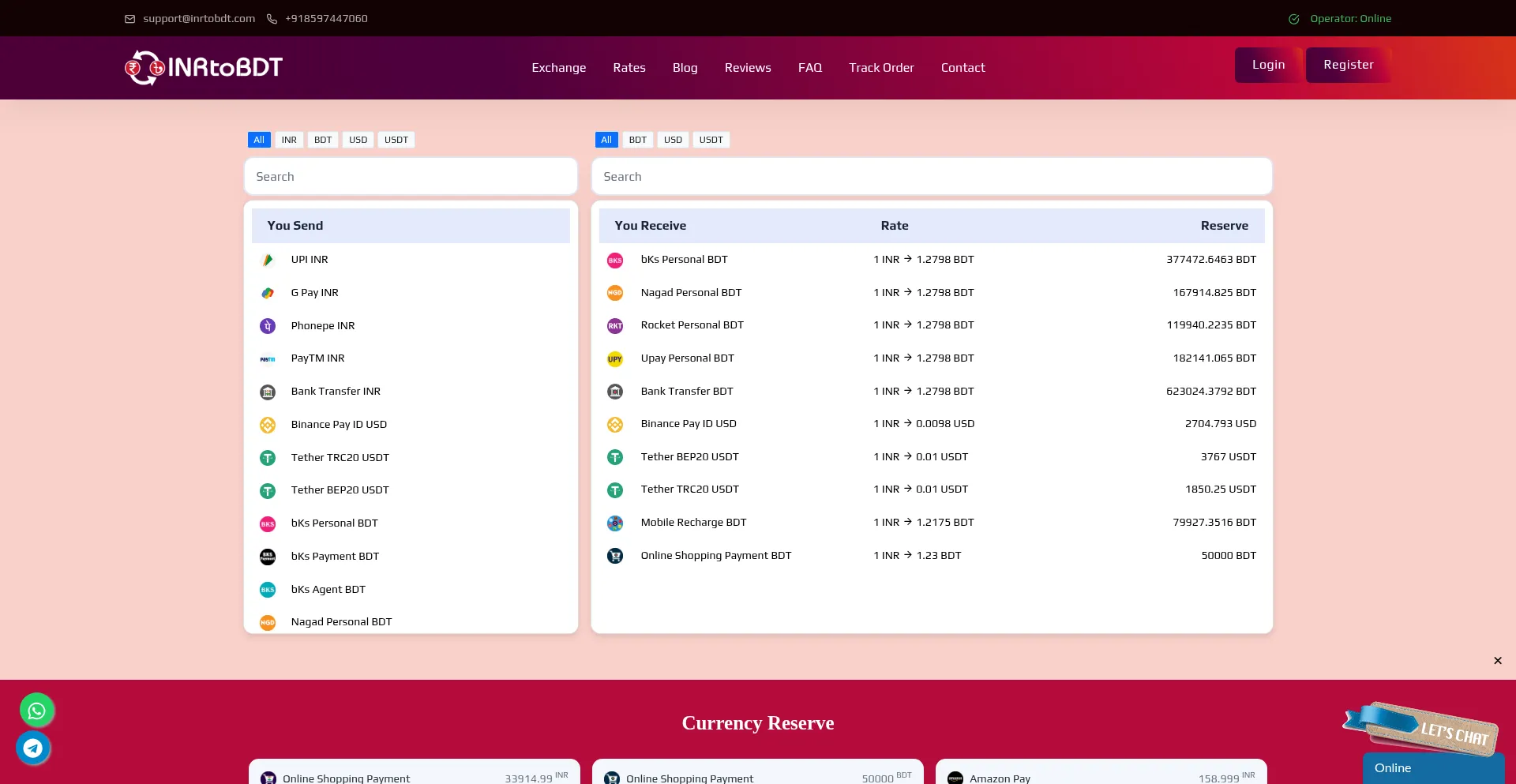Click the 1 INR → 1.23 BDT rate

917,556
